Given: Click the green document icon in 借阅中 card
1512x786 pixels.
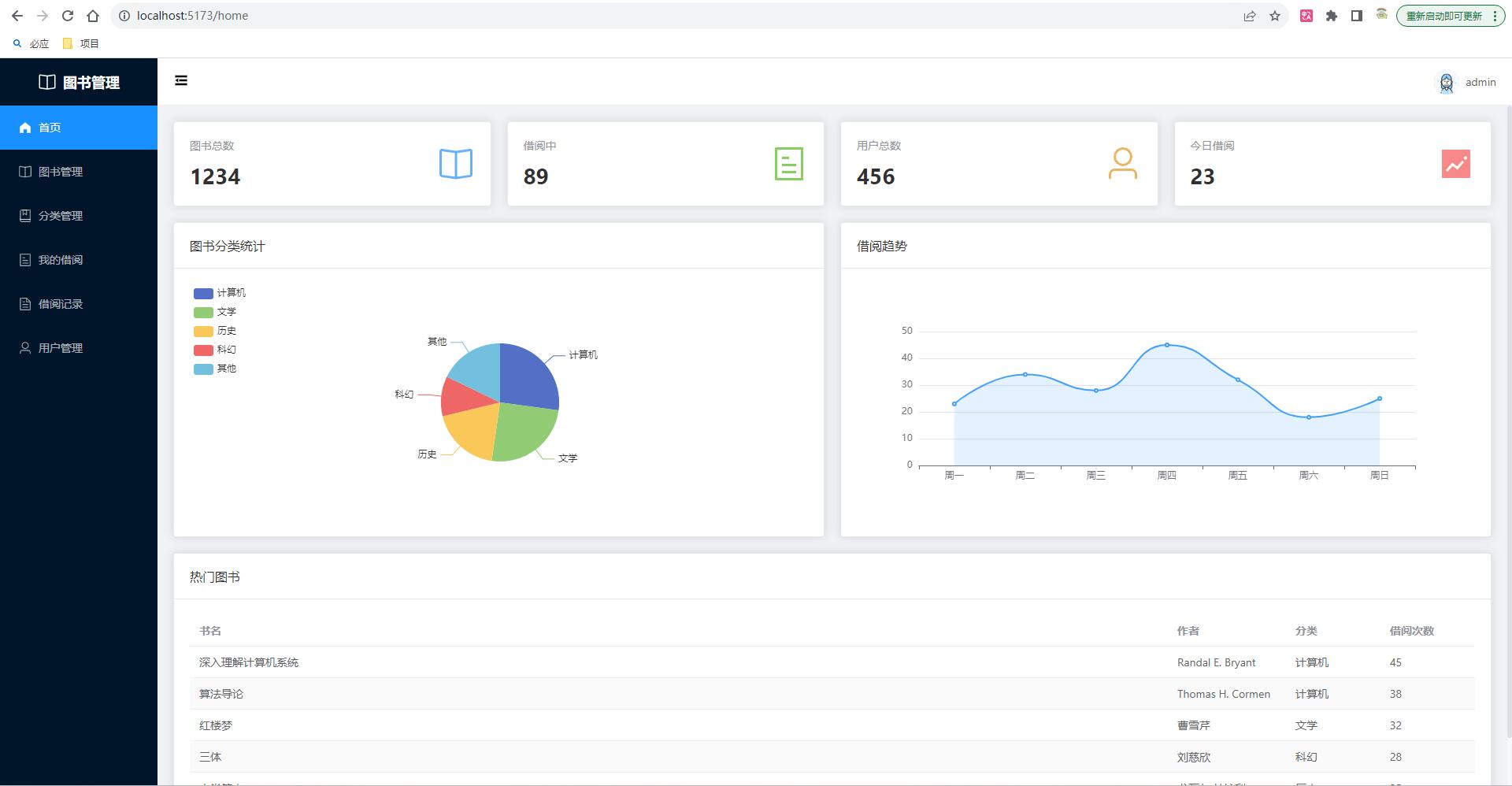Looking at the screenshot, I should 788,164.
